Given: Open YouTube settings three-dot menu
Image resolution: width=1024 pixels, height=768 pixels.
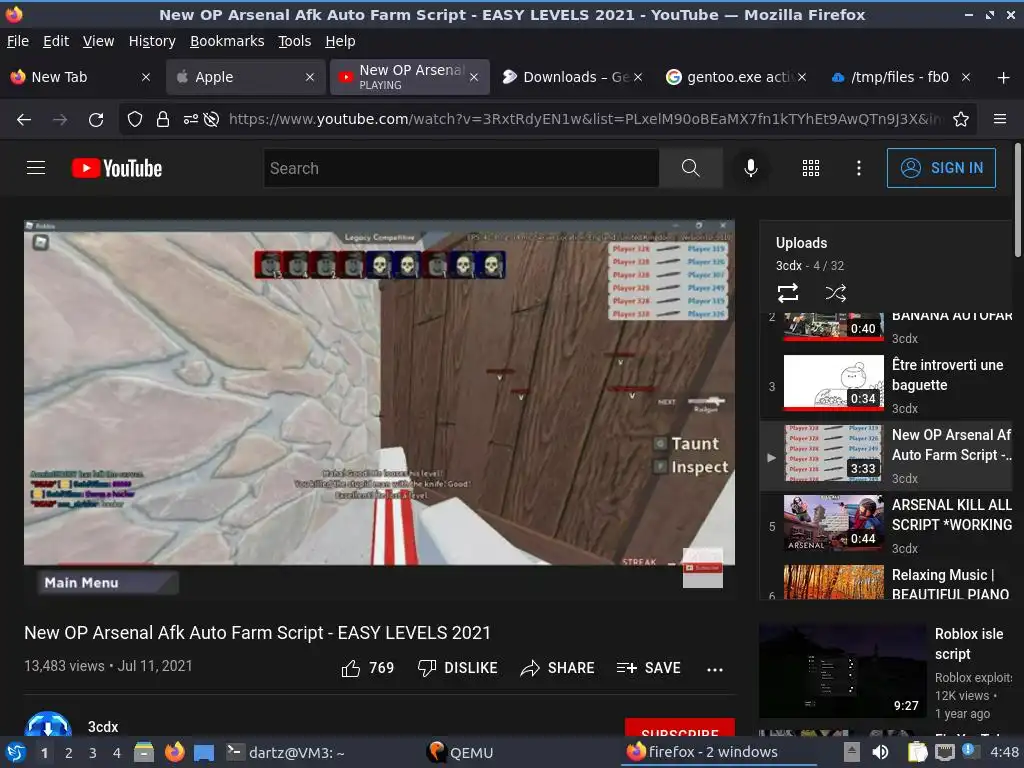Looking at the screenshot, I should coord(858,168).
